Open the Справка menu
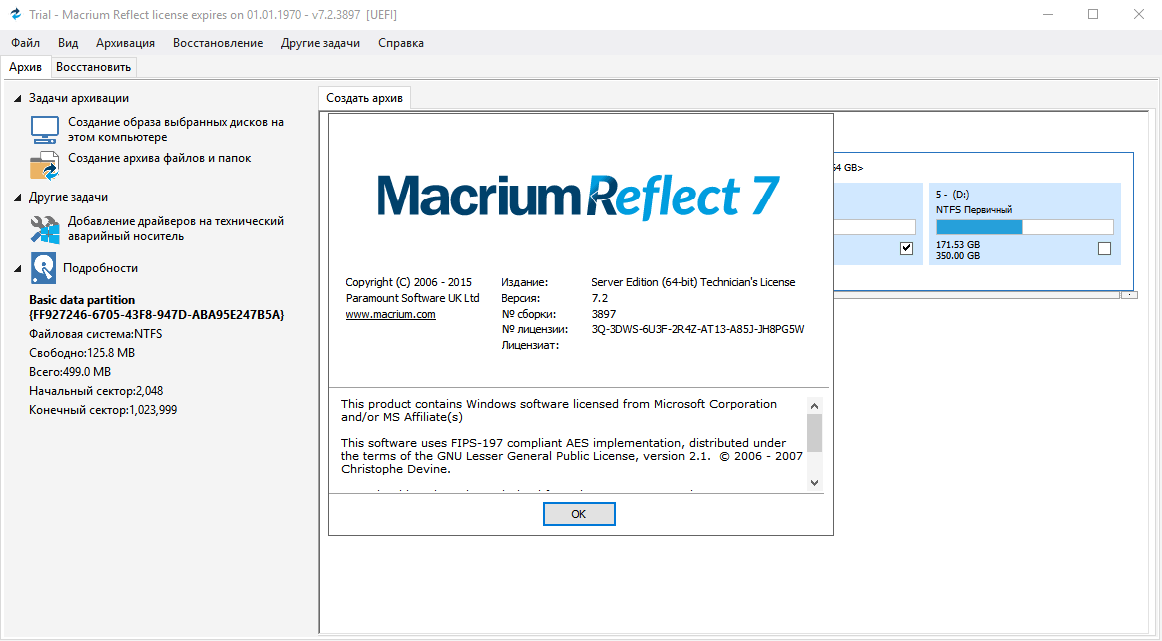Screen dimensions: 1162x641 click(x=400, y=43)
